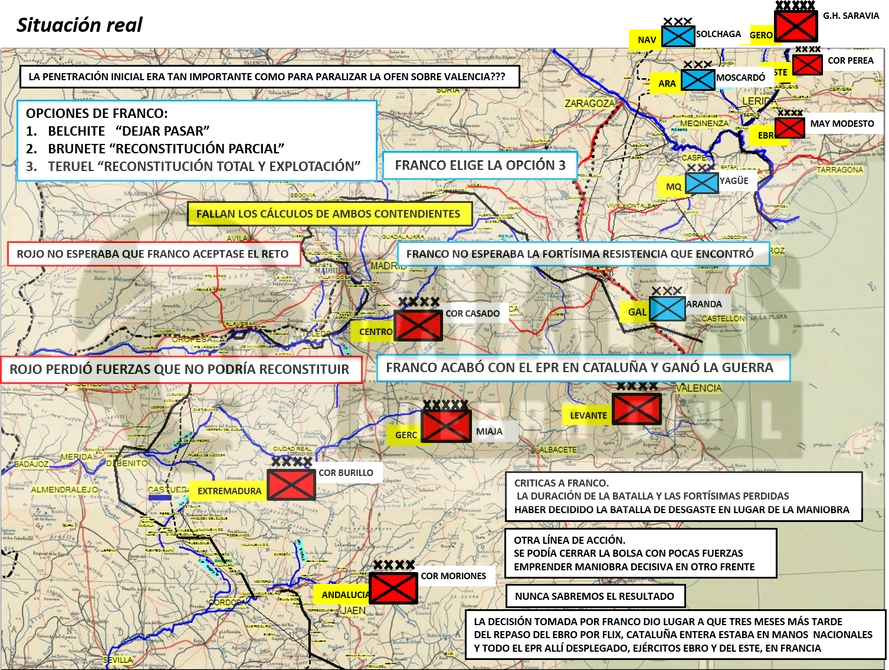The image size is (889, 670).
Task: Select the red GERC Miaja unit symbol
Action: (x=446, y=426)
